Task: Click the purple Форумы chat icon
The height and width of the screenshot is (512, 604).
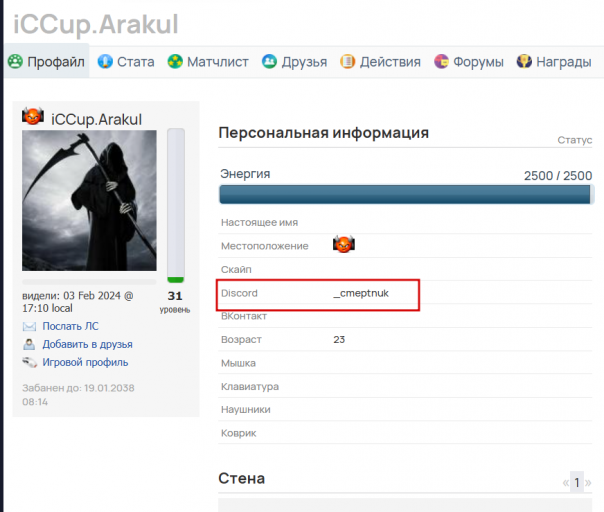Action: point(441,61)
